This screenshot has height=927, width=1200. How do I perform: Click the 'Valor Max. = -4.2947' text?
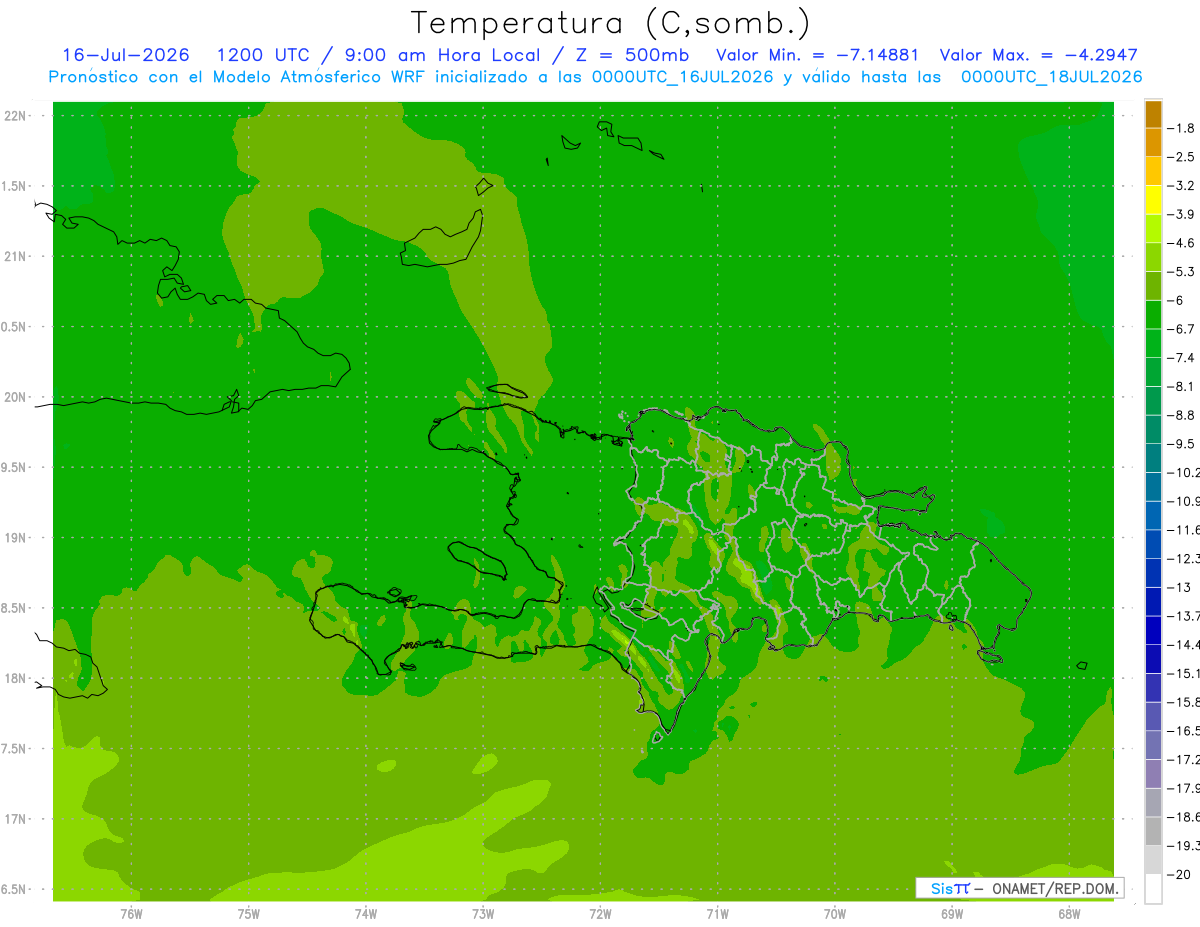click(1039, 55)
